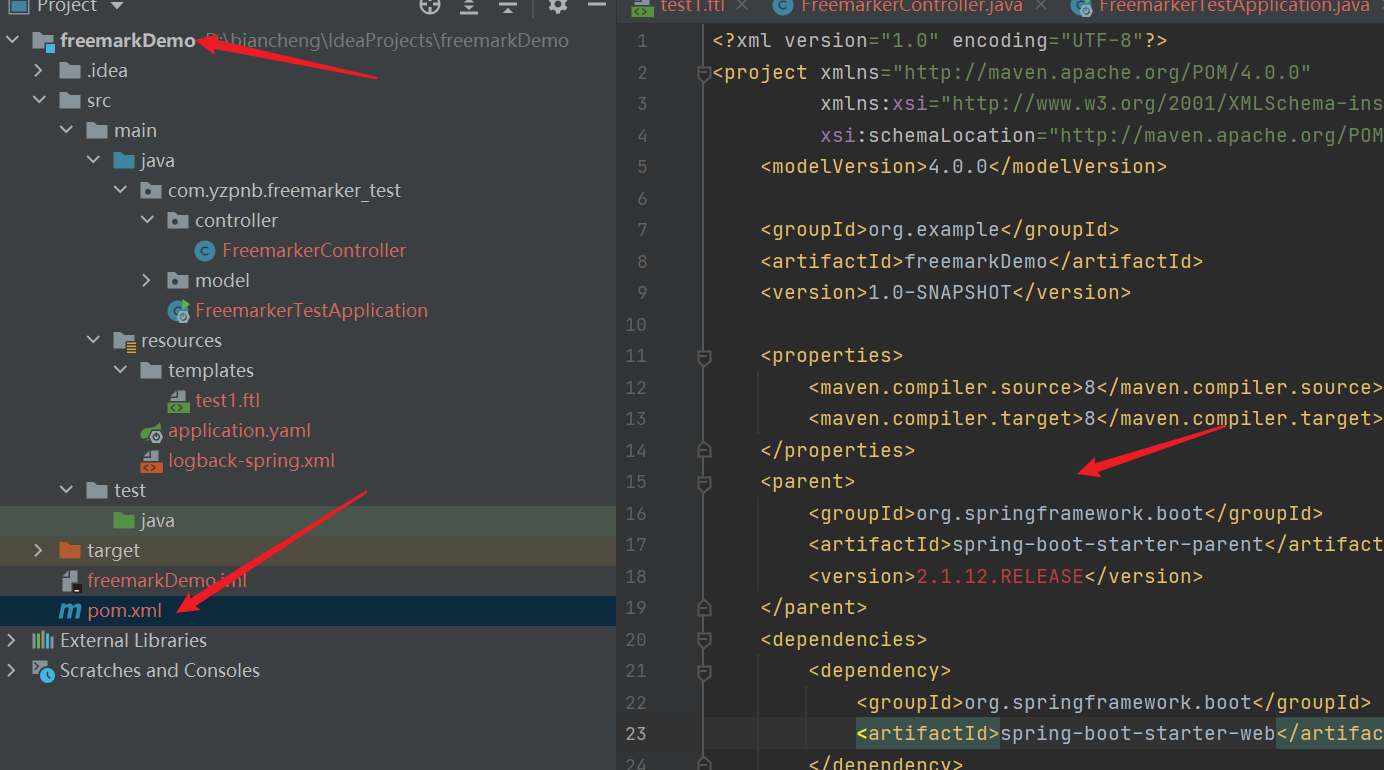Expand the target folder chevron
Screen dimensions: 1384x770
point(39,551)
